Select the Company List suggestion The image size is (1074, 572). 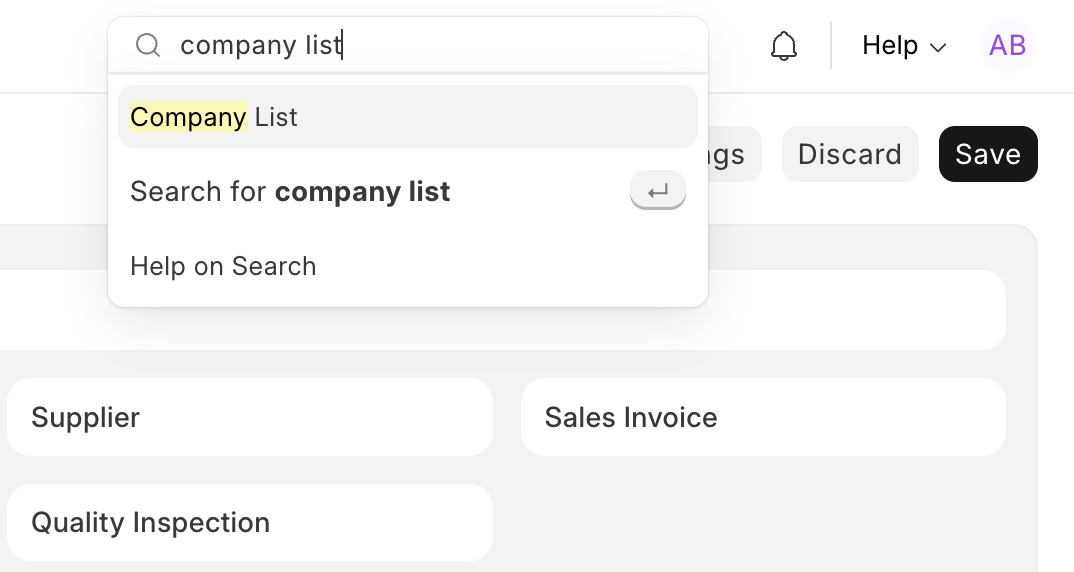408,116
